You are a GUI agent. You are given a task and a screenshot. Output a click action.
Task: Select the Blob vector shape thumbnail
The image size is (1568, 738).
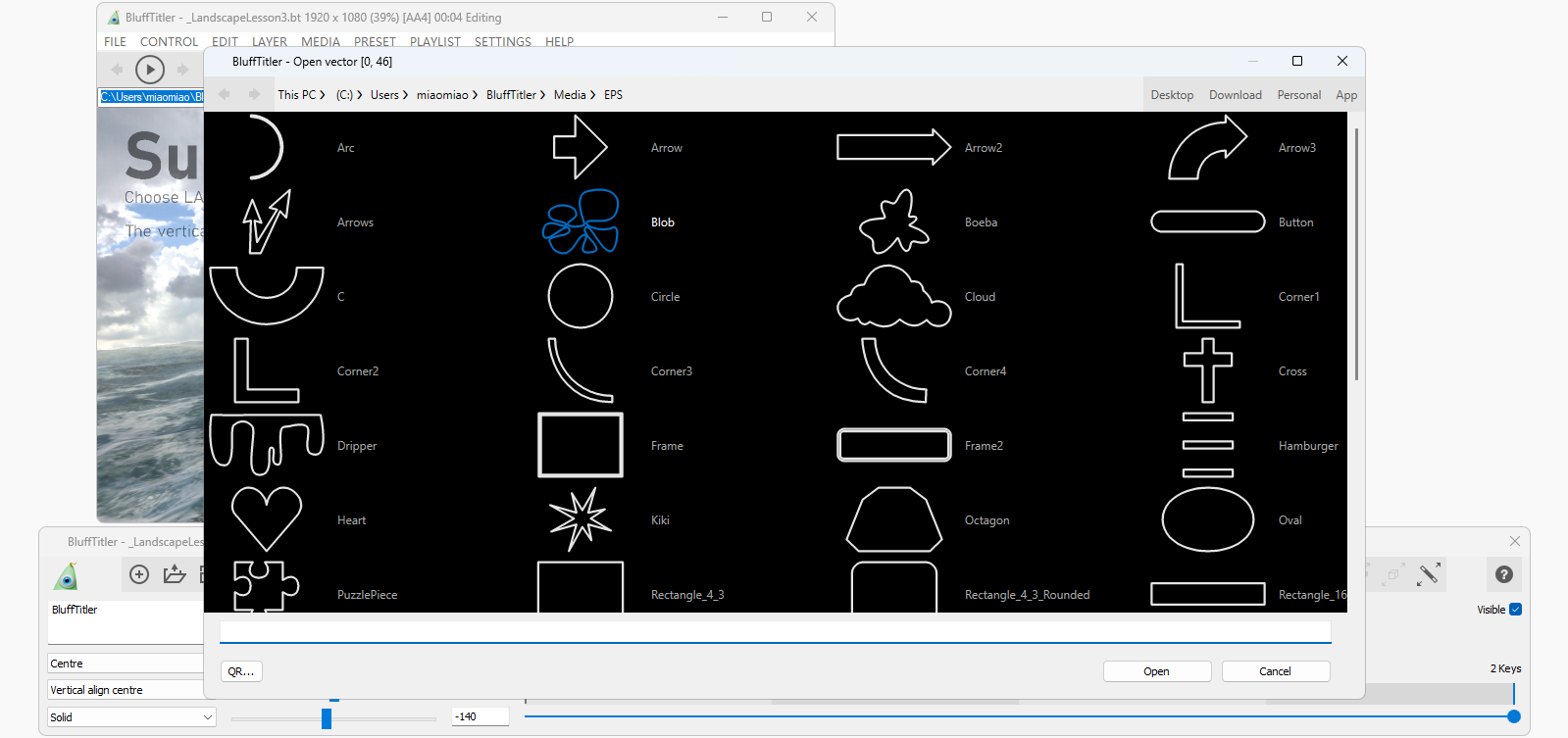tap(581, 222)
